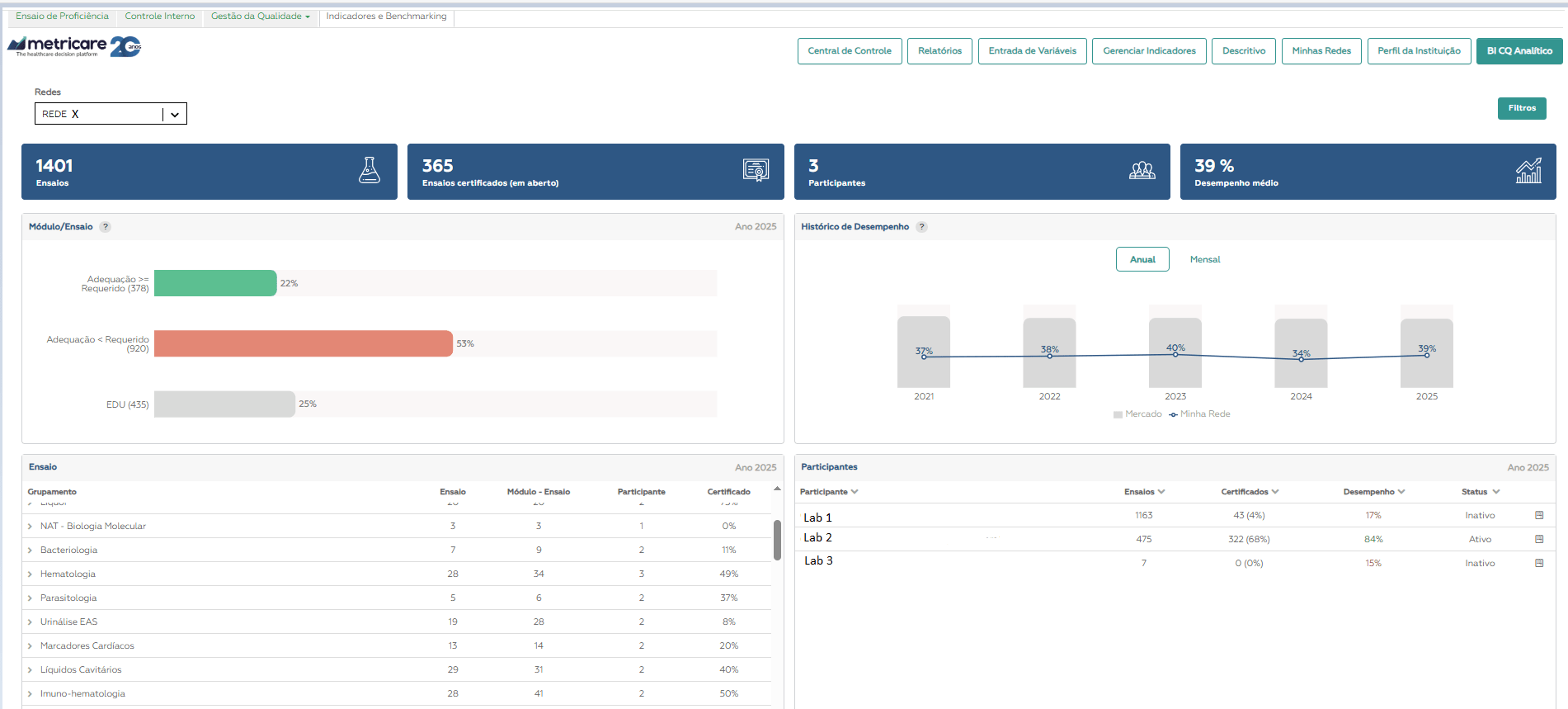Open Gerenciar Indicadores page
1568x709 pixels.
coord(1148,51)
